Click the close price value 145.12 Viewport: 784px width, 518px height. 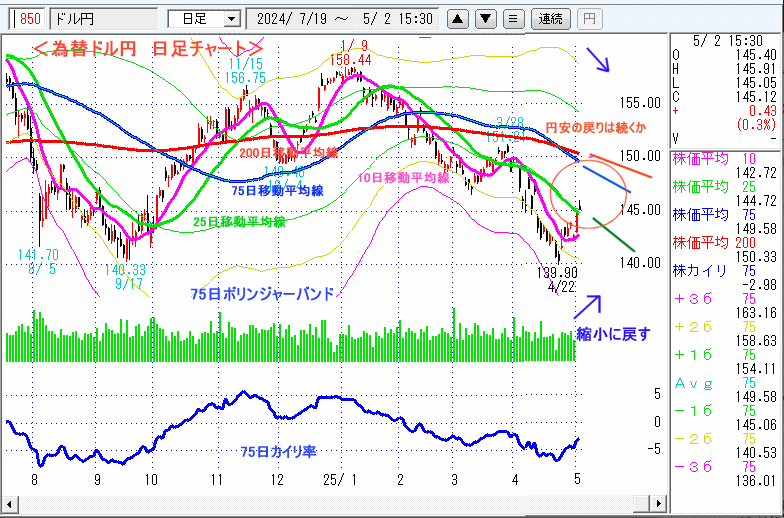coord(754,96)
